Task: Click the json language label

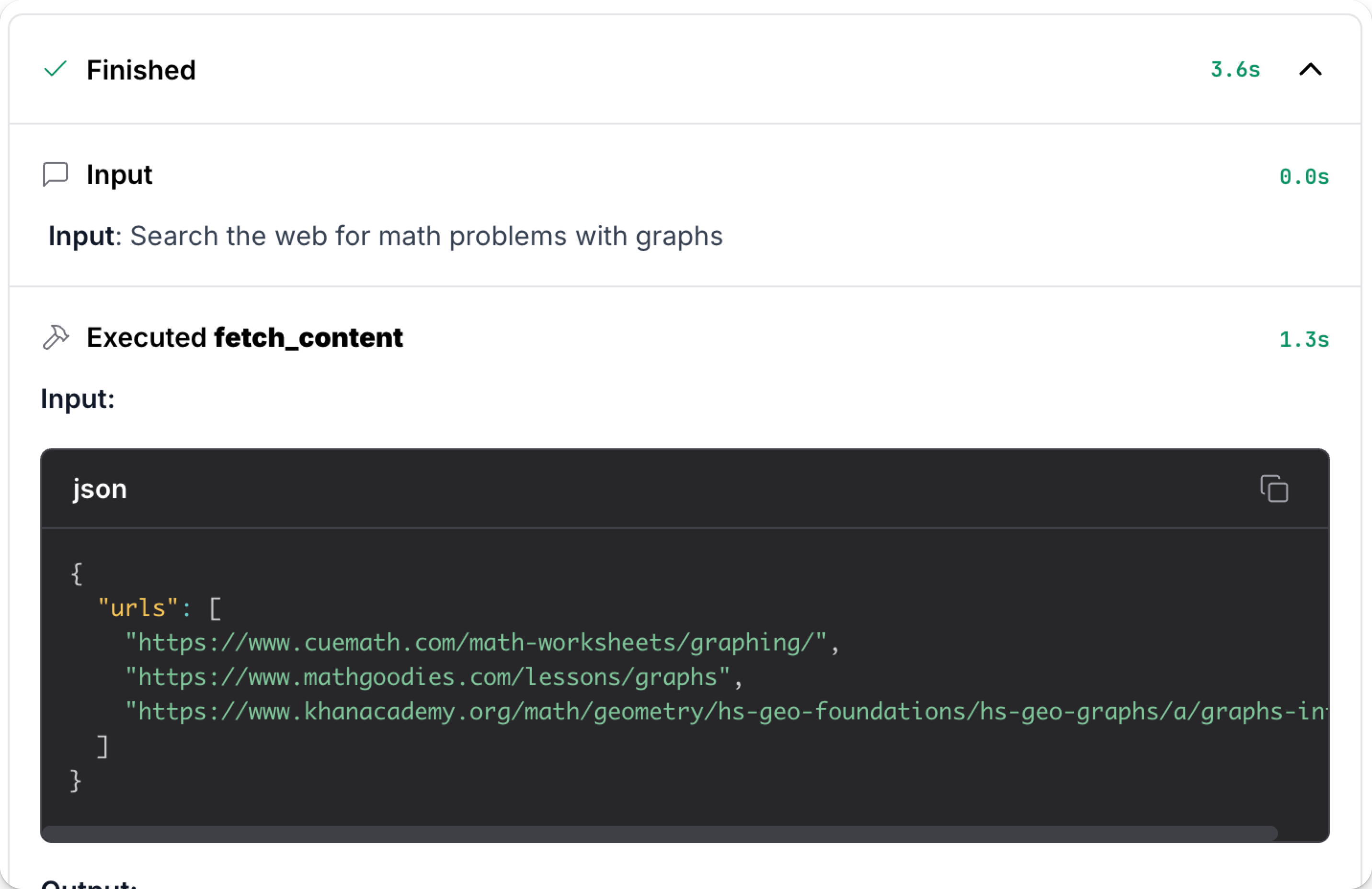Action: (99, 489)
